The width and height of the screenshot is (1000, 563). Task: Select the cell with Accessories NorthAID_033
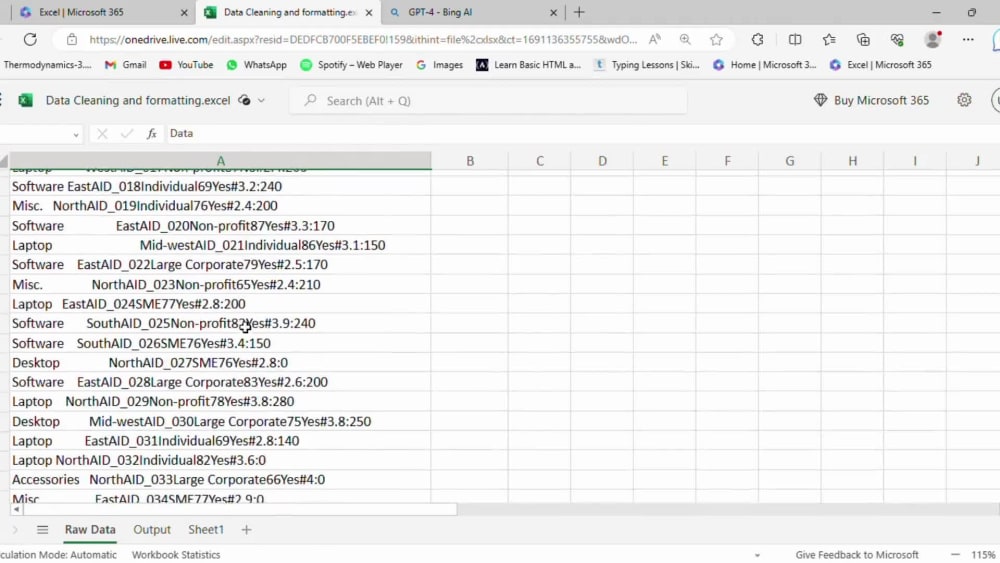[221, 479]
